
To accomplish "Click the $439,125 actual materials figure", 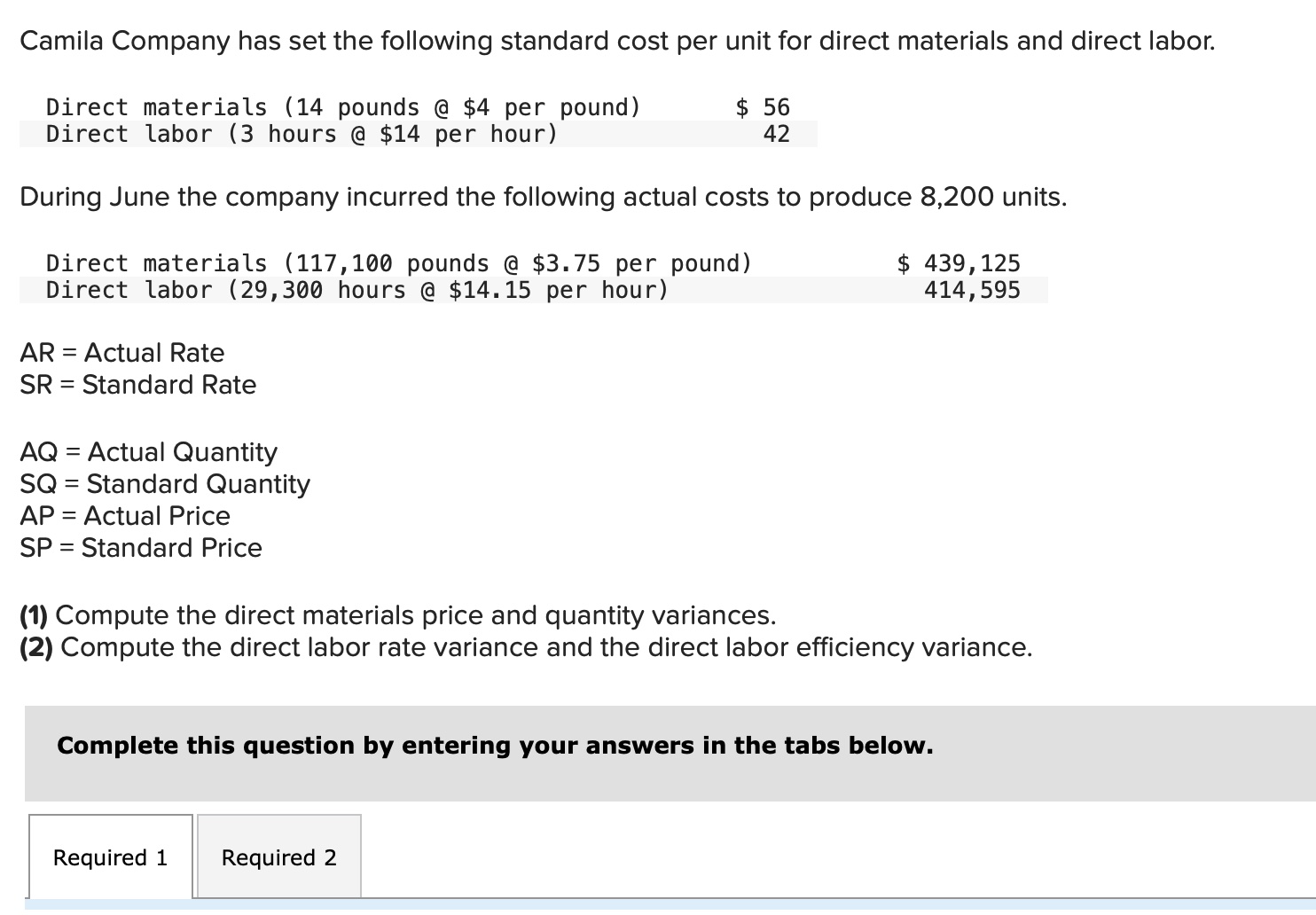I will click(958, 262).
